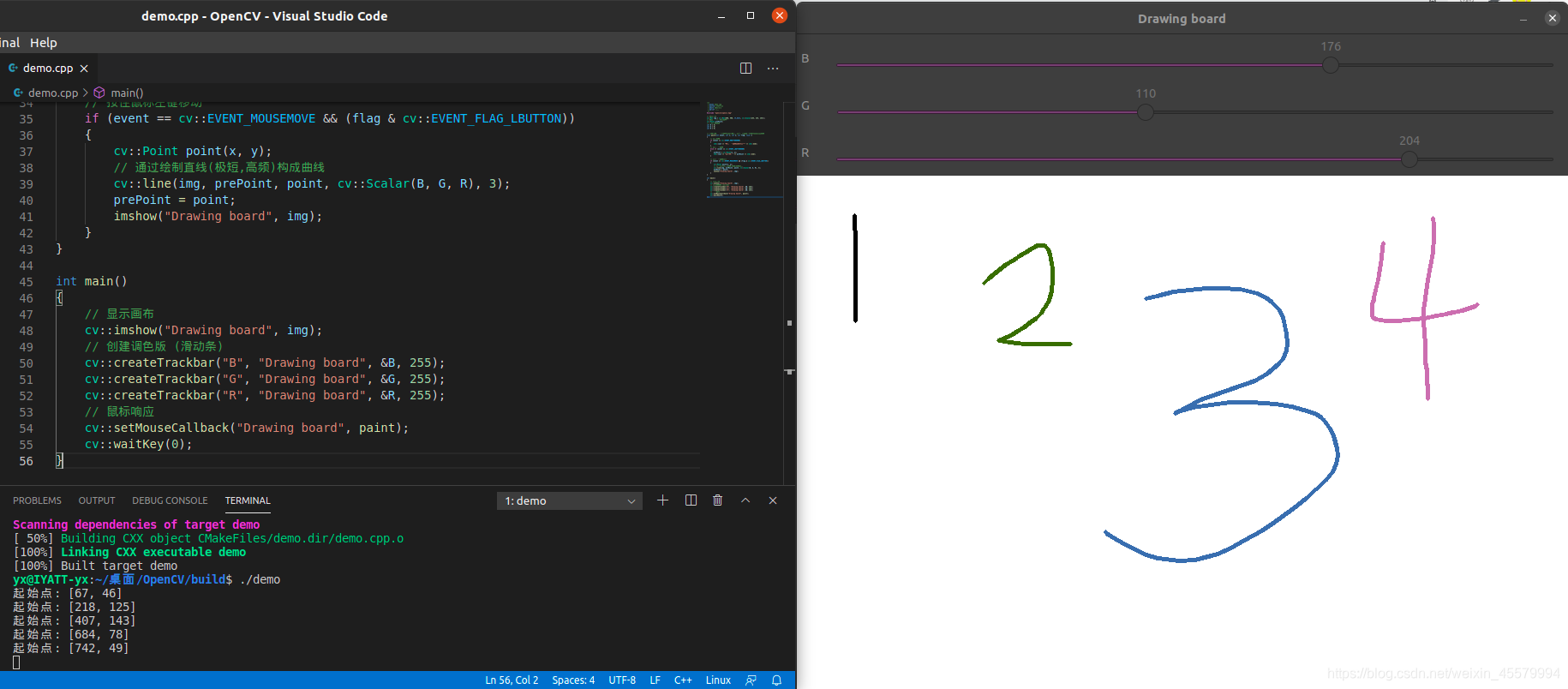Switch to the DEBUG CONSOLE tab
The image size is (1568, 689).
click(170, 500)
